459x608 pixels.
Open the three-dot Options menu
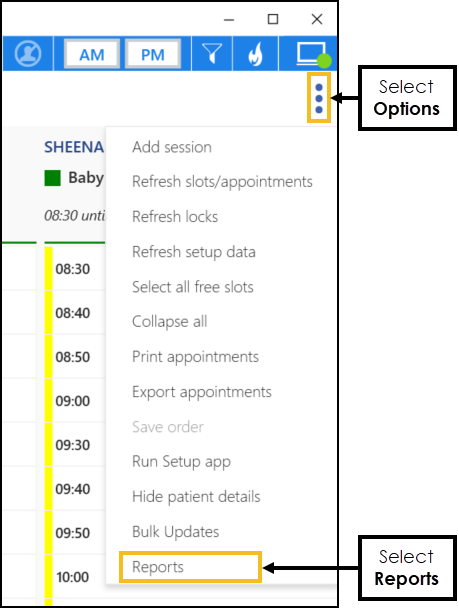[319, 98]
